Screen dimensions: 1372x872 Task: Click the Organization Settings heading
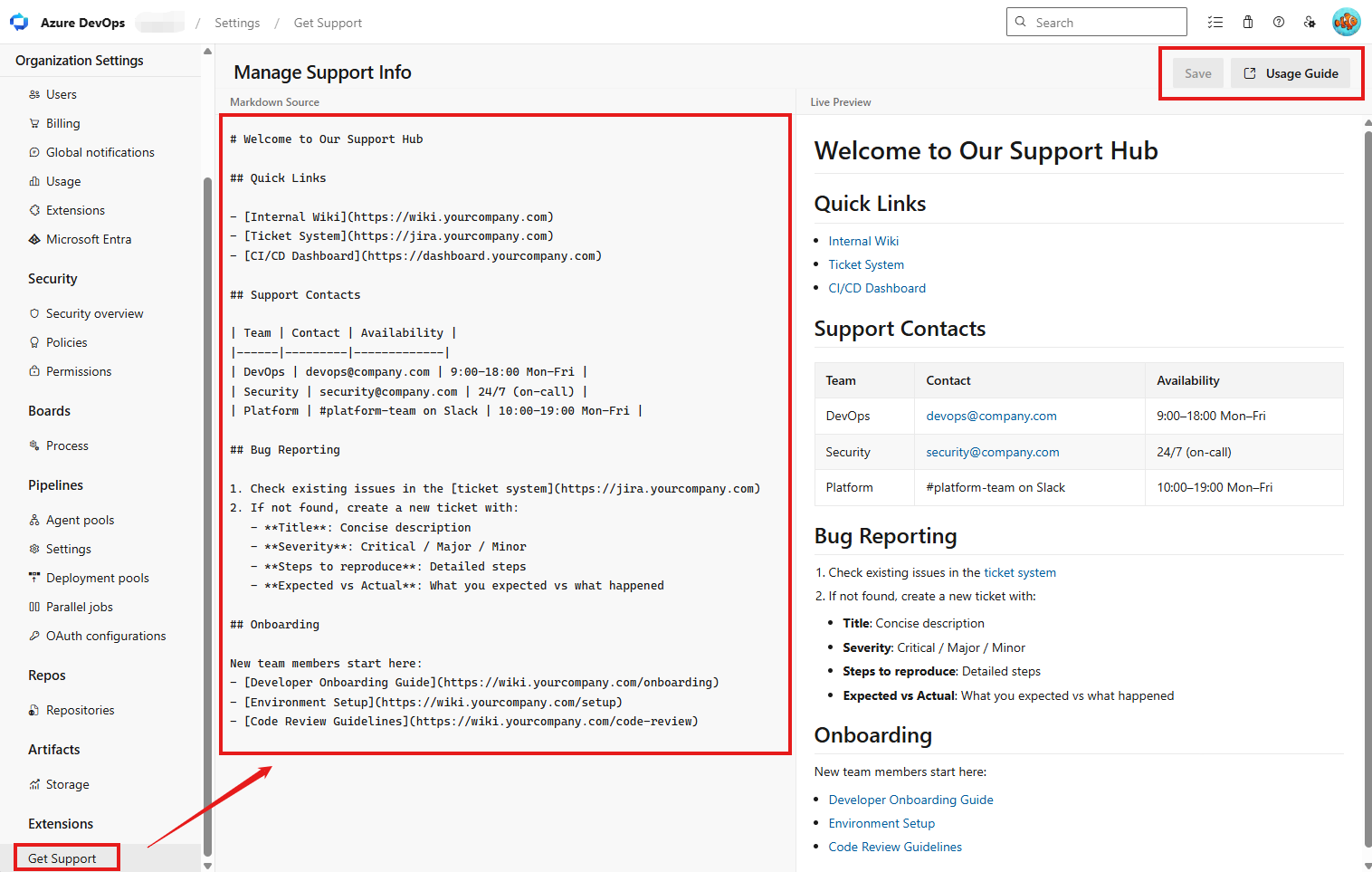coord(80,61)
